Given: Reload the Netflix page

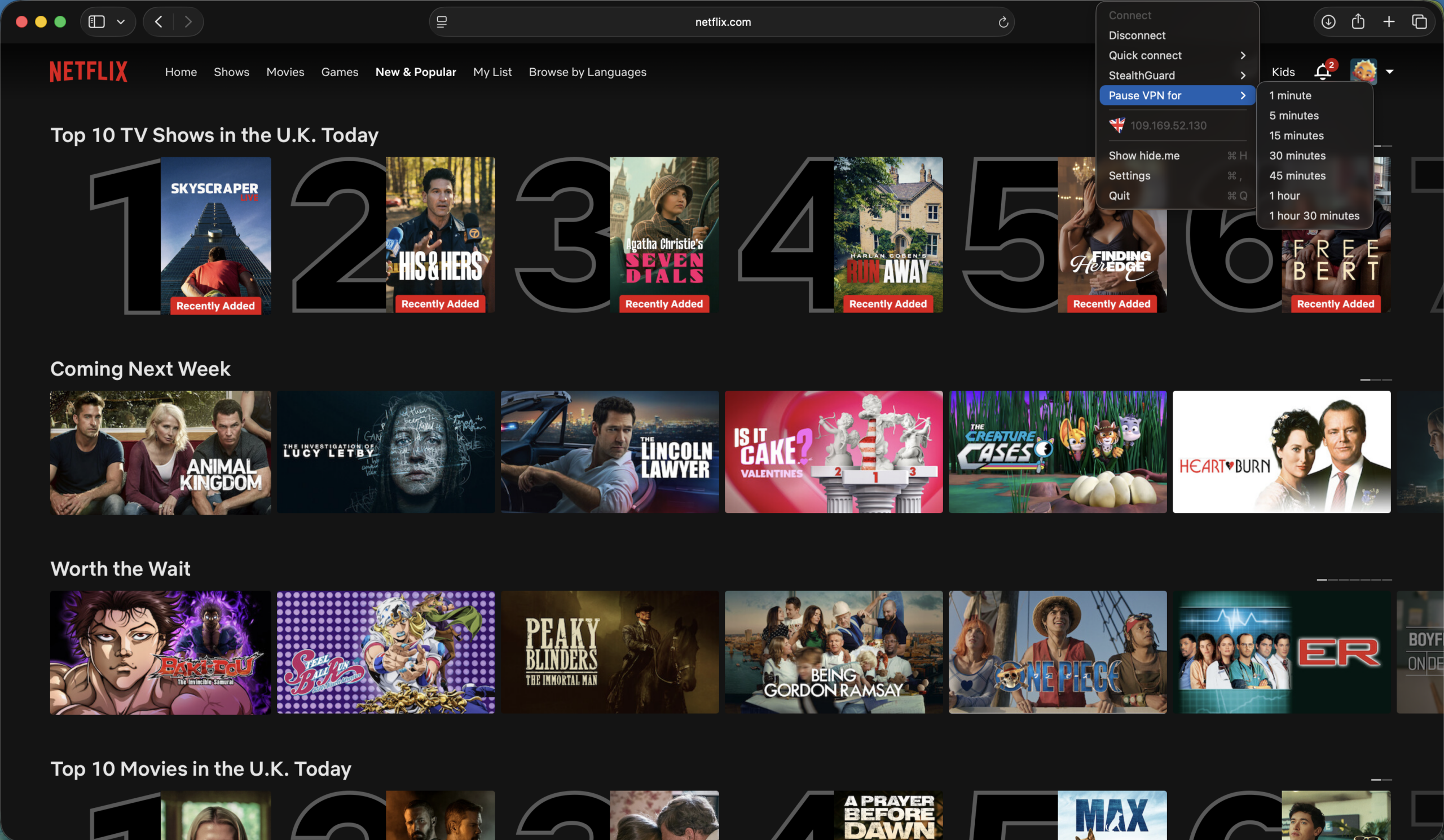Looking at the screenshot, I should tap(1003, 22).
